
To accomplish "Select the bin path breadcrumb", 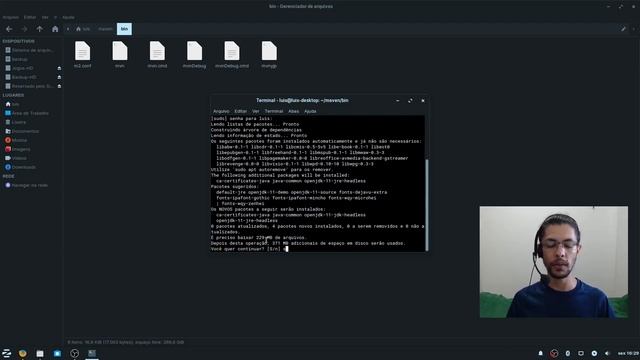I will click(x=124, y=29).
